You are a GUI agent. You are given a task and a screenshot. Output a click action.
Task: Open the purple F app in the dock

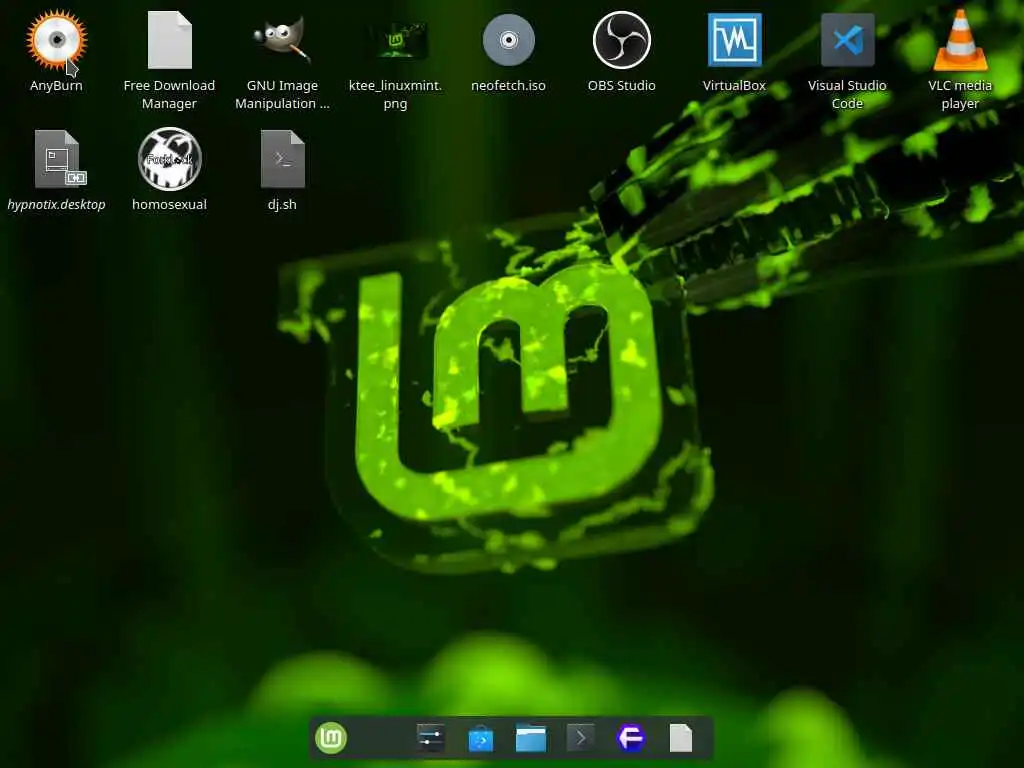630,738
